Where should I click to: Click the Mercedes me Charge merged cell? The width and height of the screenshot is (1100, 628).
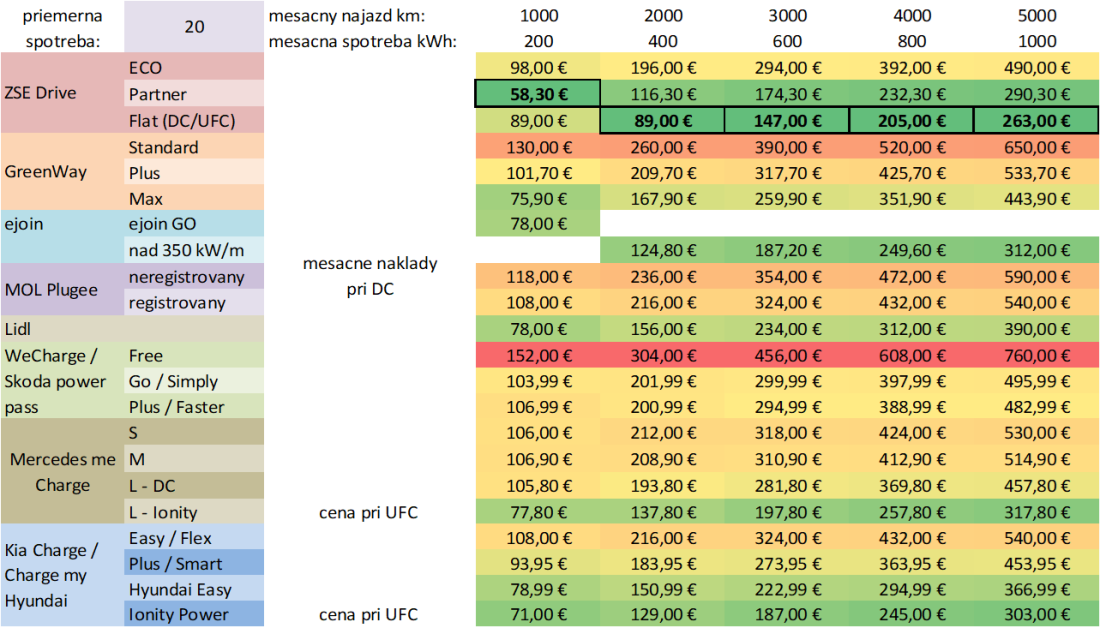(x=62, y=472)
